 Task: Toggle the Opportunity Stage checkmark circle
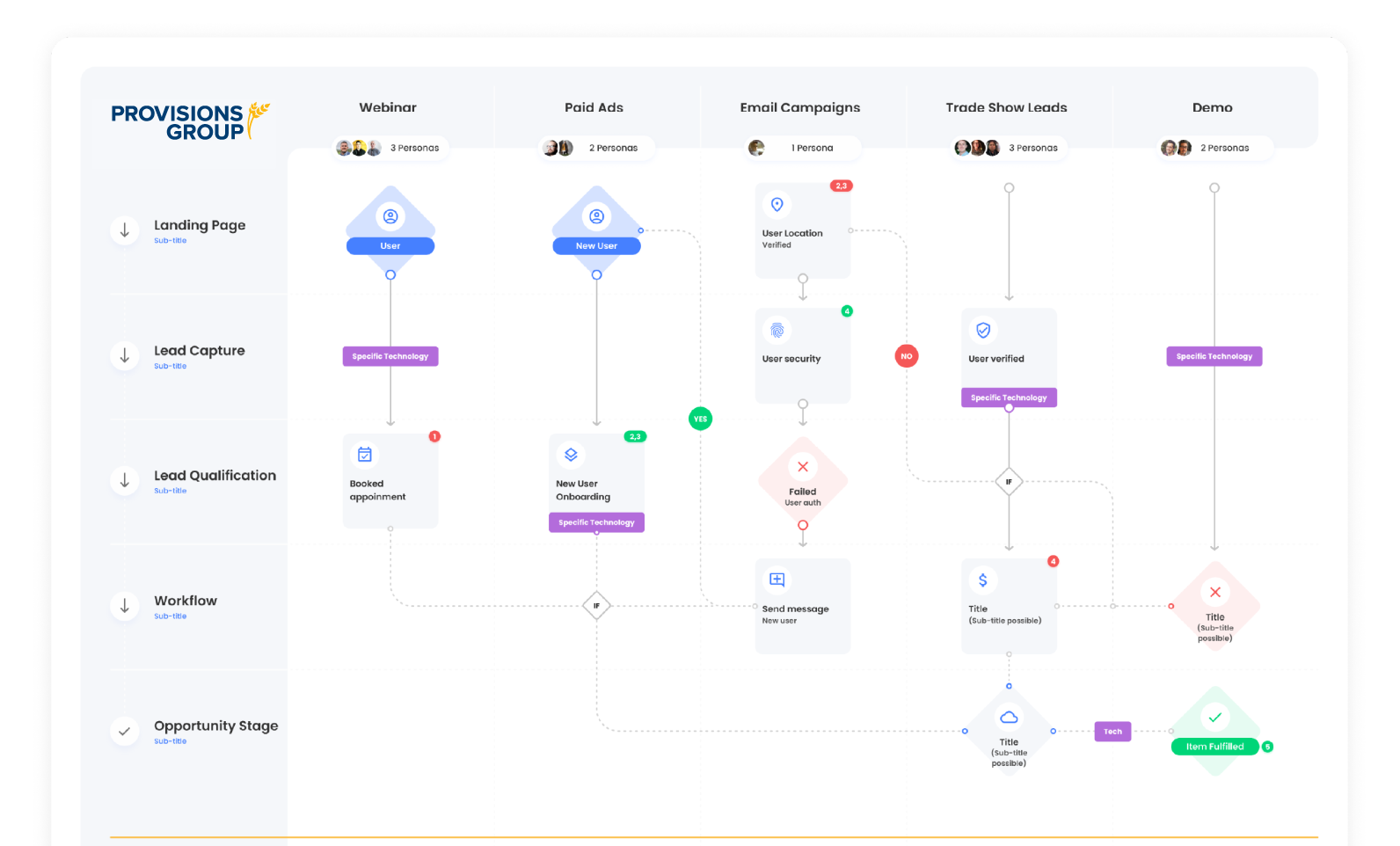pyautogui.click(x=125, y=731)
